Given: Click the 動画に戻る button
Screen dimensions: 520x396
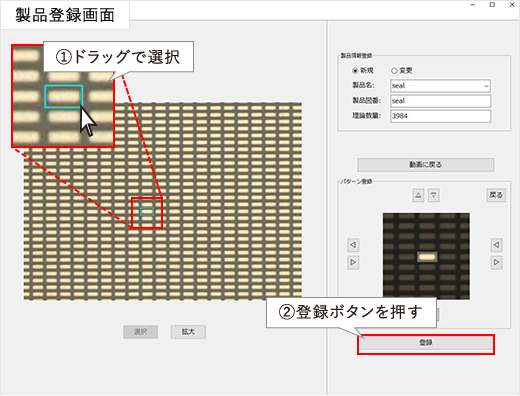Looking at the screenshot, I should (x=426, y=165).
